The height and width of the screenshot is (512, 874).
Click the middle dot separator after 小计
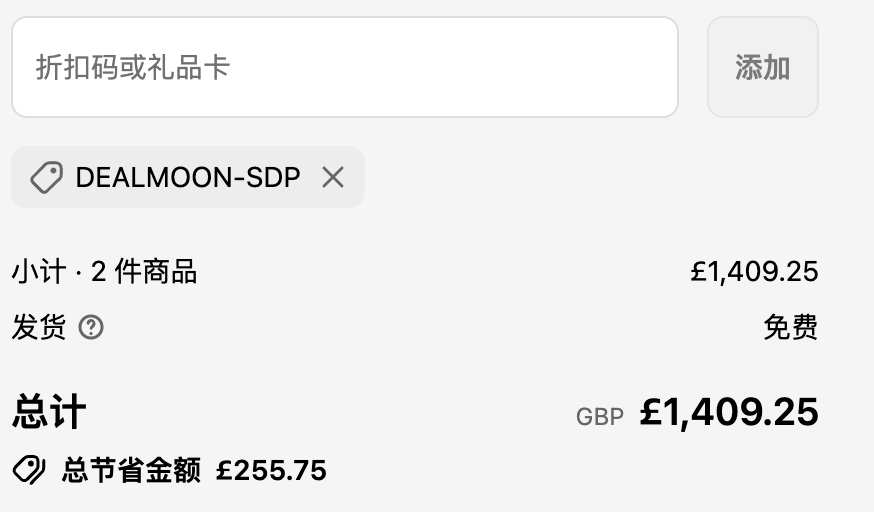coord(78,272)
